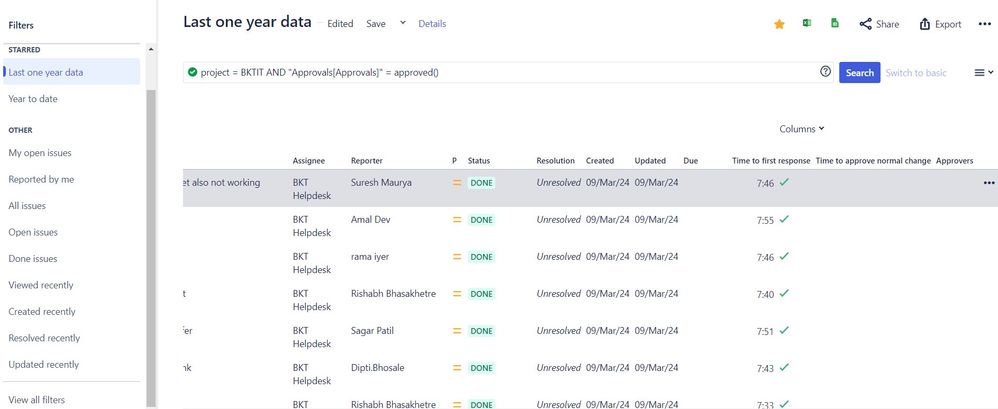Click medium priority icon in Dipti.Bhosale row
998x409 pixels.
456,368
